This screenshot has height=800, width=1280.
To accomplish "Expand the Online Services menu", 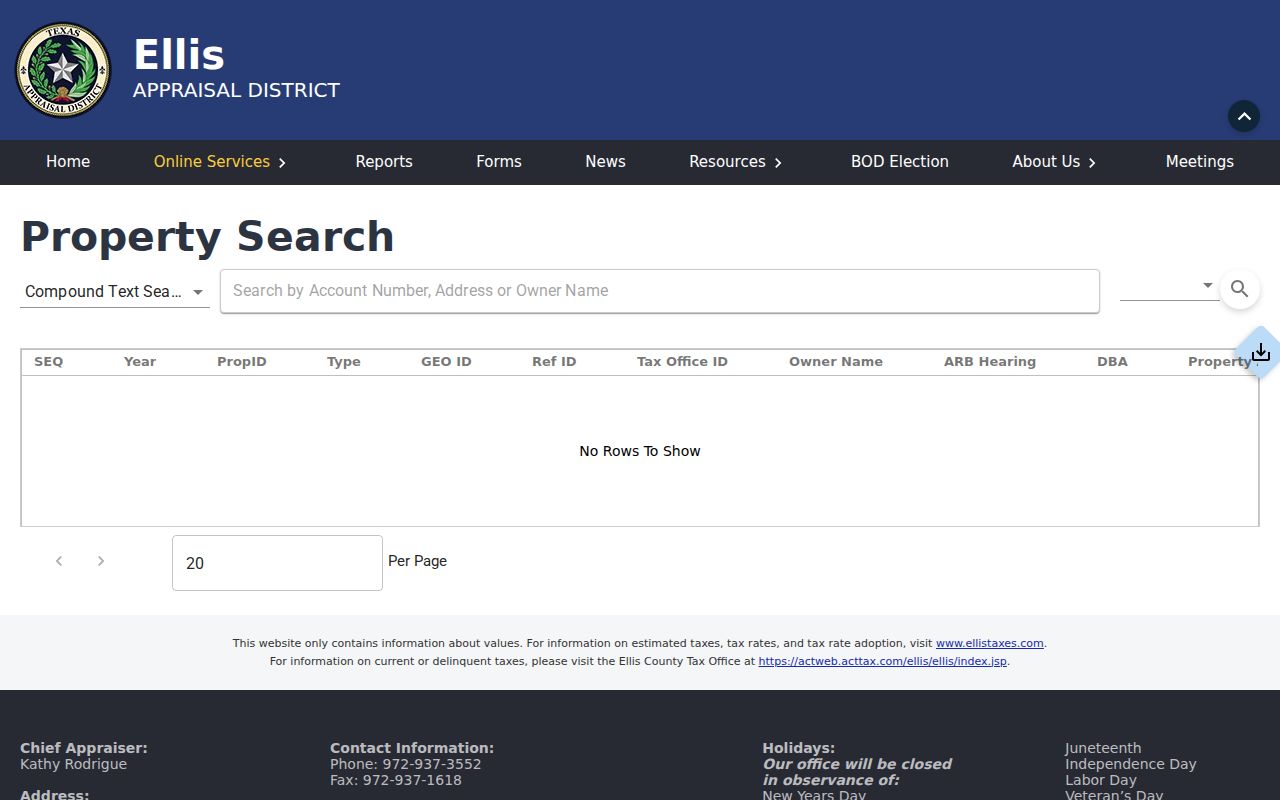I will (220, 161).
